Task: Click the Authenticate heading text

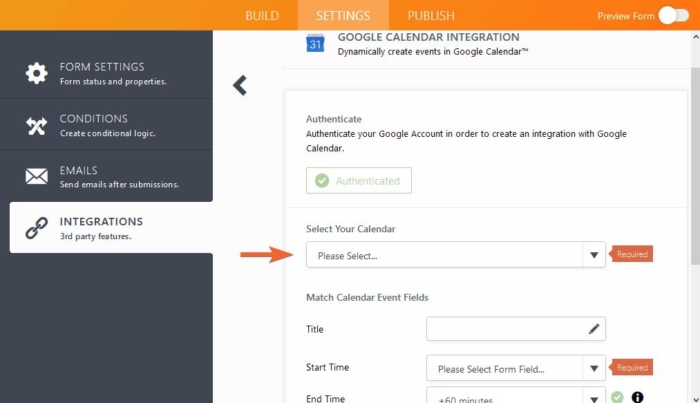Action: click(333, 119)
